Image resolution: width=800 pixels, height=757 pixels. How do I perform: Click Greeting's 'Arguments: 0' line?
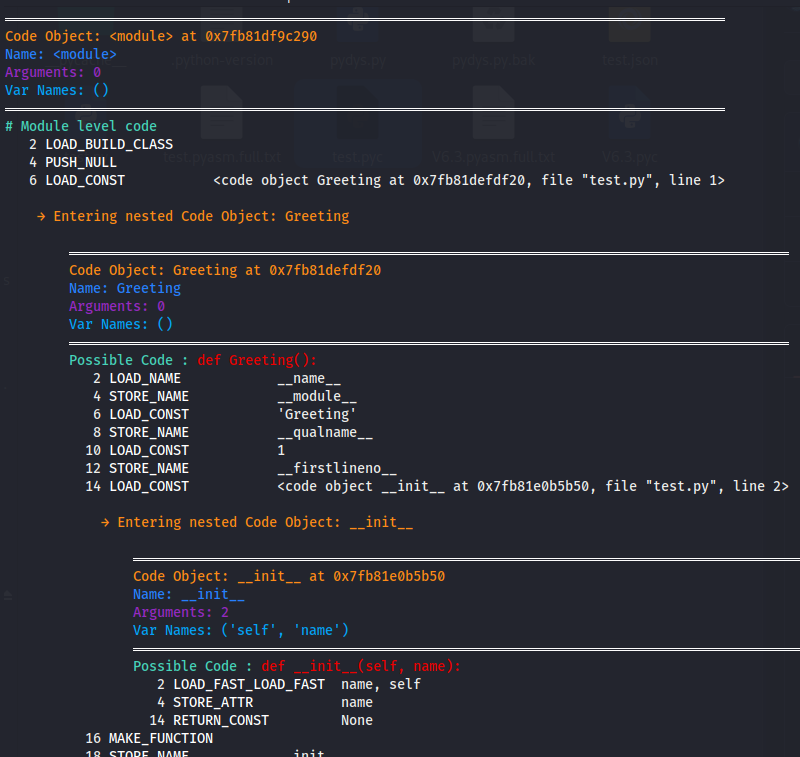point(117,306)
